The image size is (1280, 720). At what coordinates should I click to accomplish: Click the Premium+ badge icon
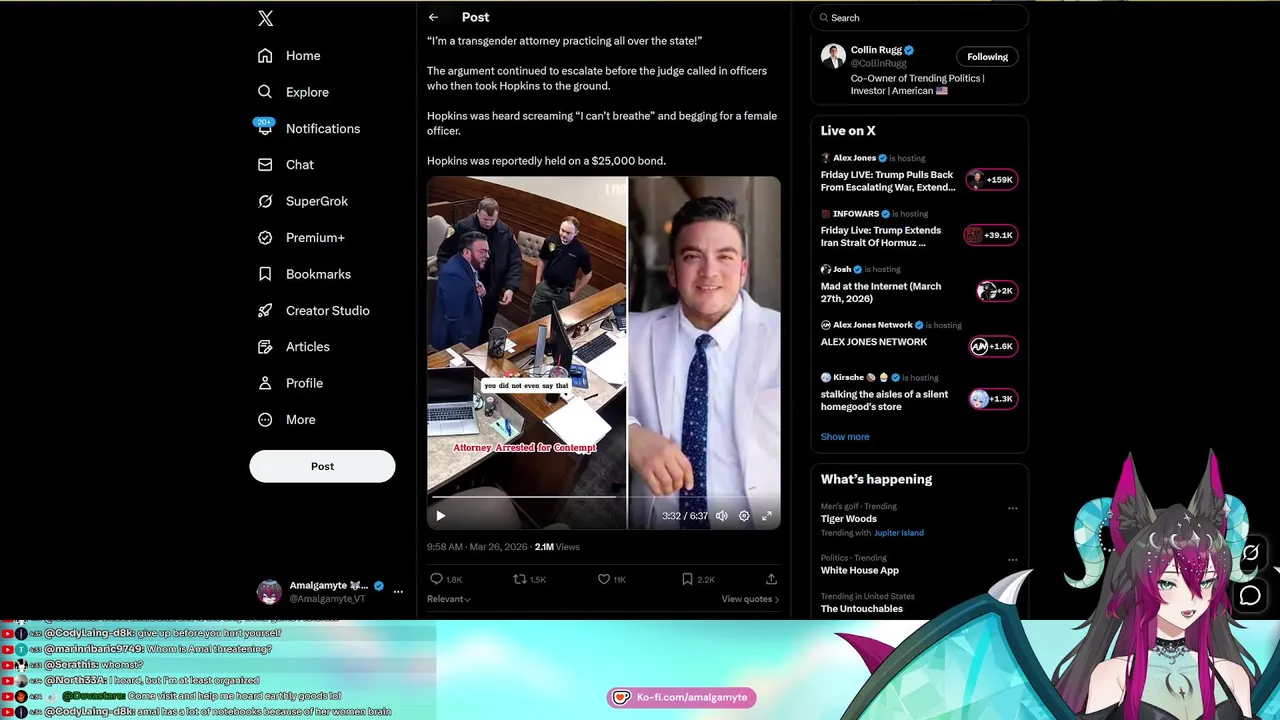coord(265,238)
